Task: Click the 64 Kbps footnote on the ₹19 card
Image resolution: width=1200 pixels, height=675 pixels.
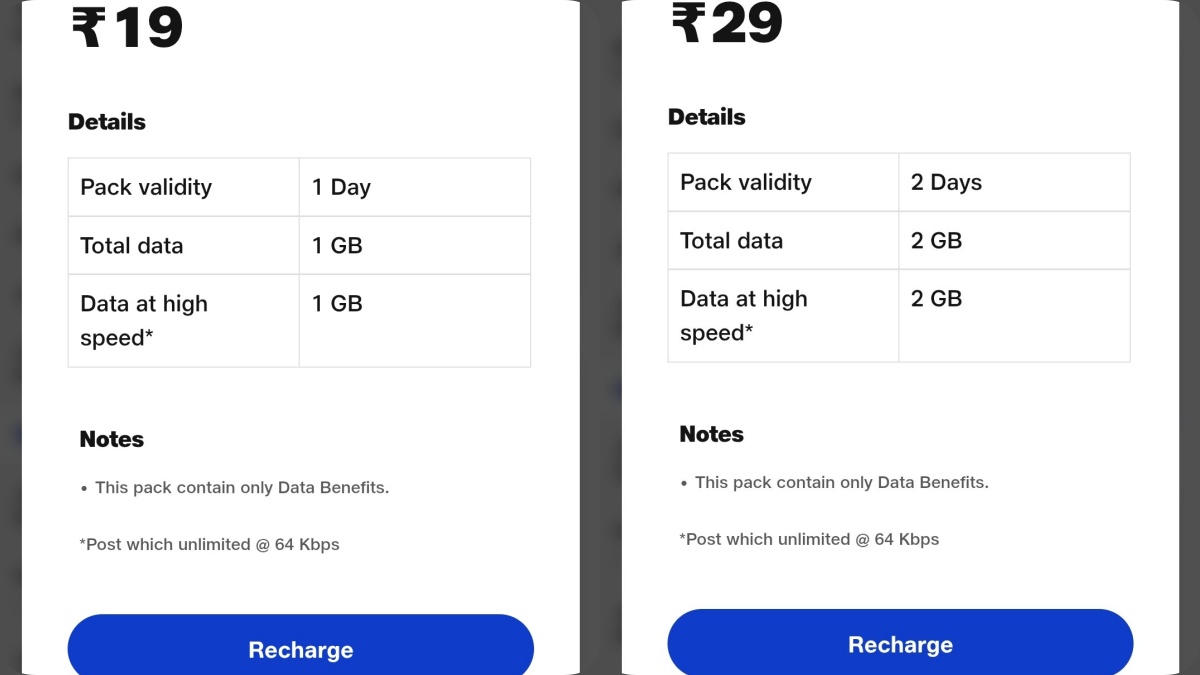Action: [x=210, y=544]
